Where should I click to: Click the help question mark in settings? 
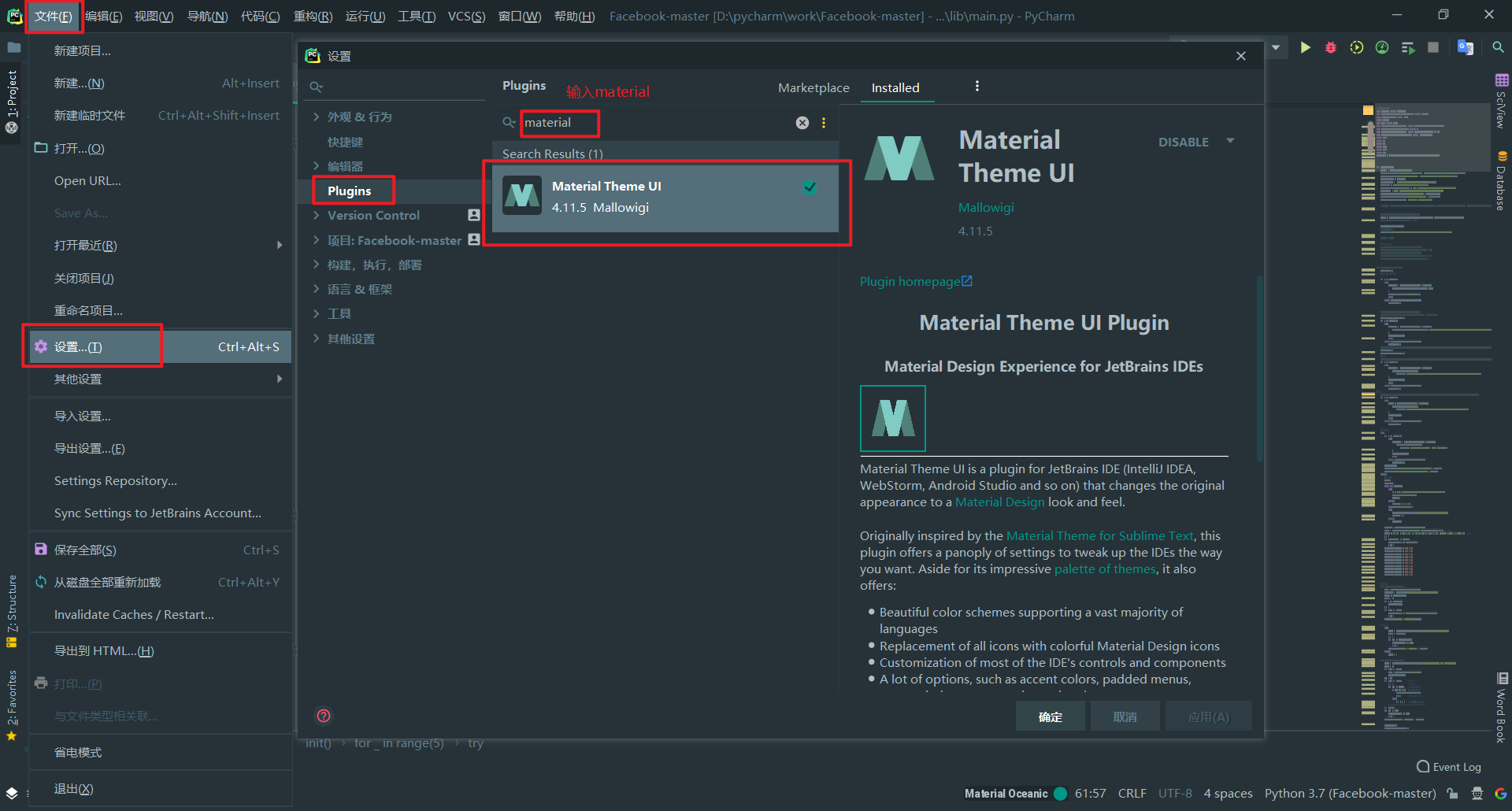pos(324,716)
